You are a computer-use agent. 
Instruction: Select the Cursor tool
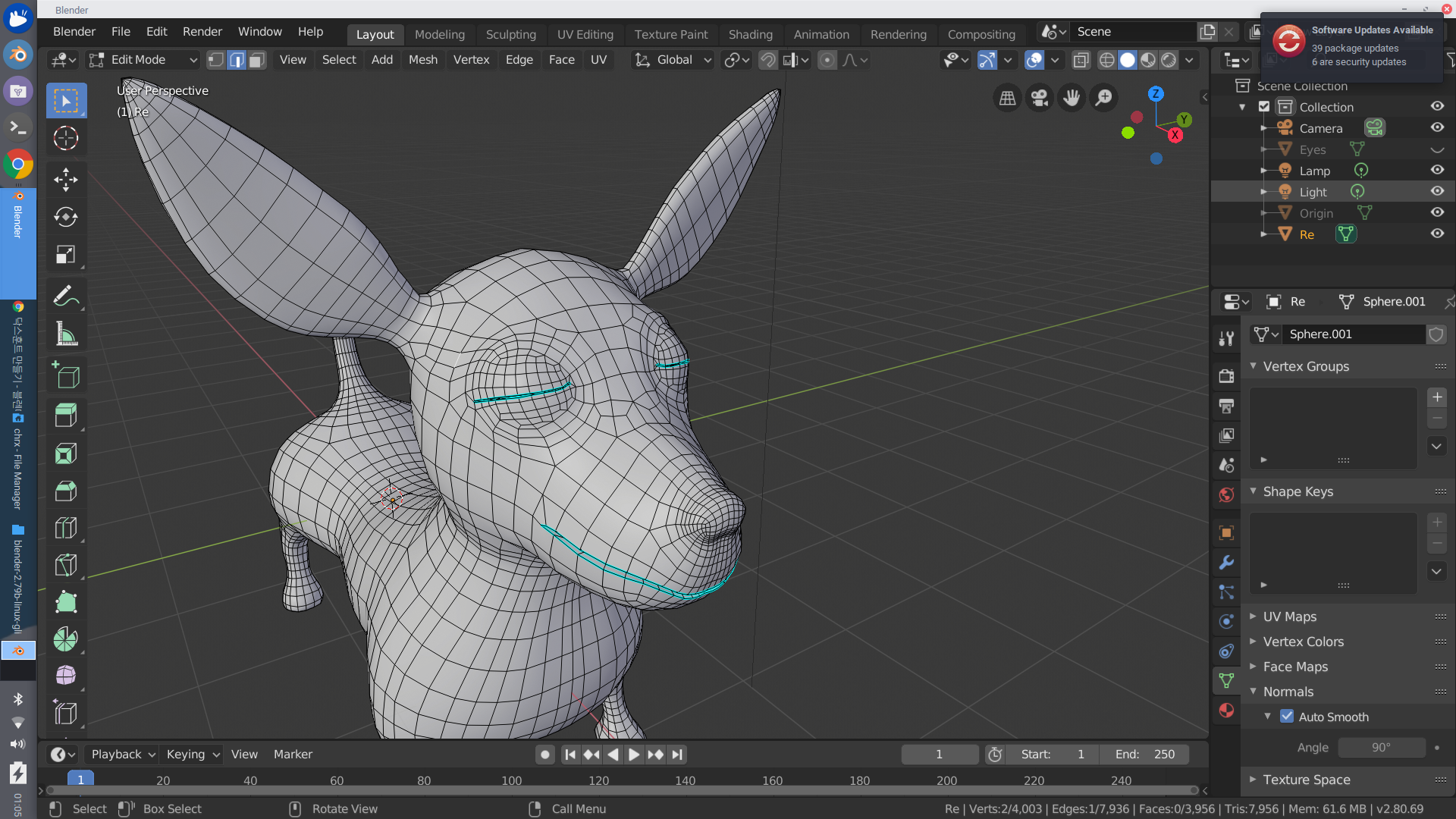[66, 138]
